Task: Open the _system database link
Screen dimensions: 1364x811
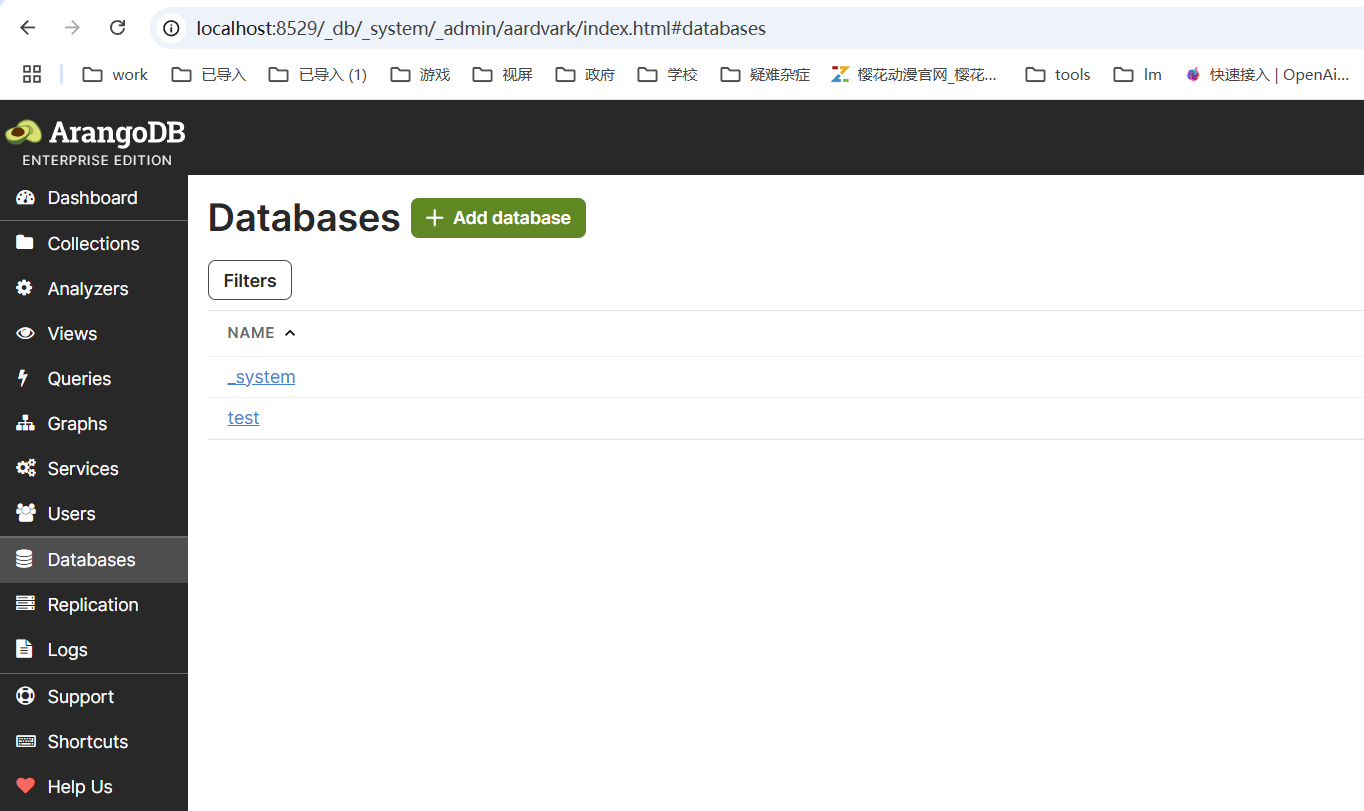Action: (261, 377)
